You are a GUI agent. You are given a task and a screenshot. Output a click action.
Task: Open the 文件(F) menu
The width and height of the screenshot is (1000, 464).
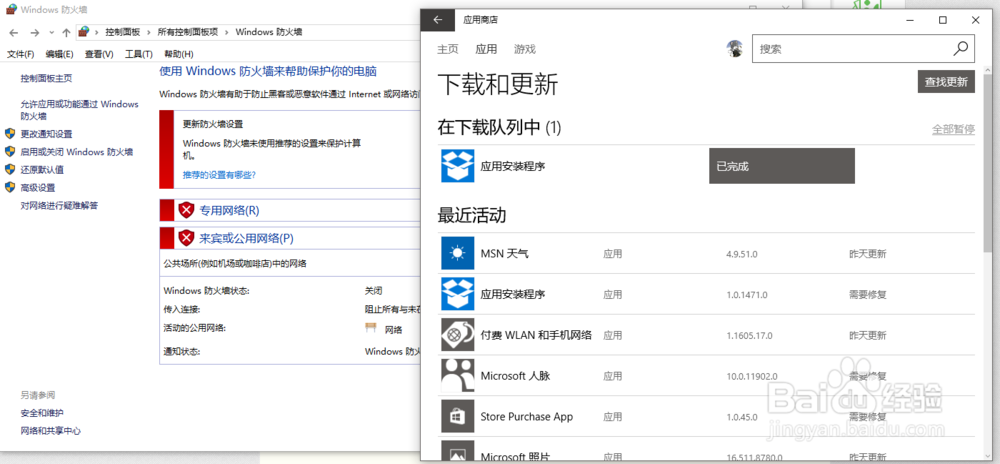click(20, 54)
